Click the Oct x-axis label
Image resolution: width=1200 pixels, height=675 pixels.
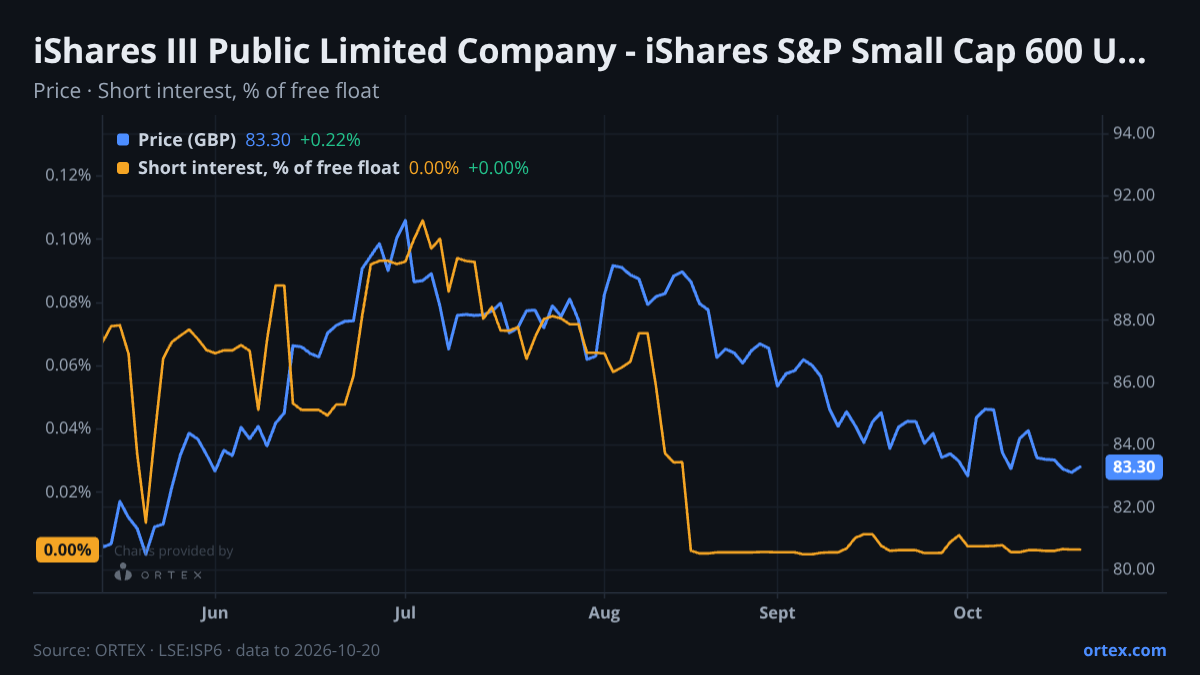(967, 613)
